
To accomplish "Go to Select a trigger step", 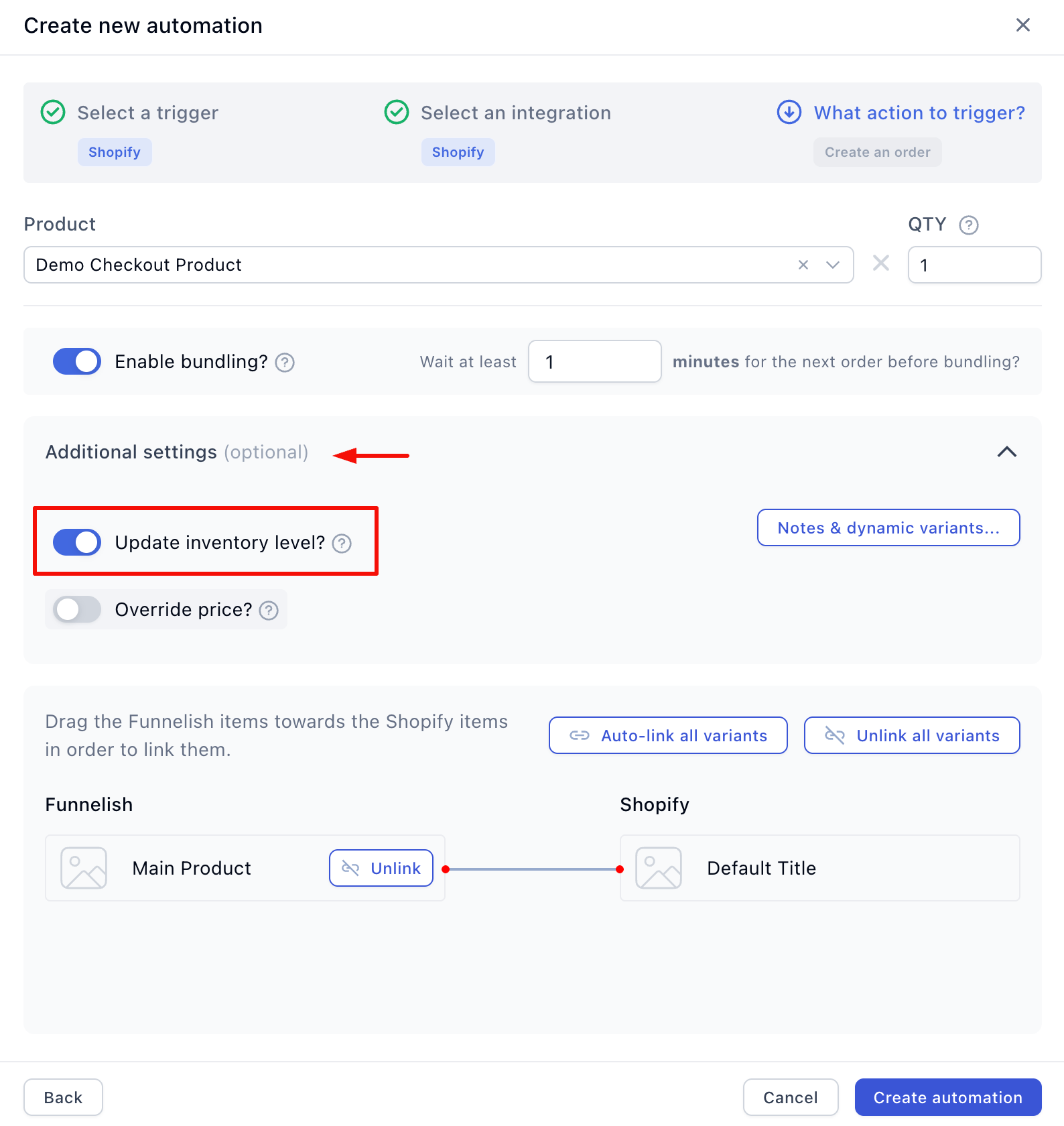I will coord(147,113).
